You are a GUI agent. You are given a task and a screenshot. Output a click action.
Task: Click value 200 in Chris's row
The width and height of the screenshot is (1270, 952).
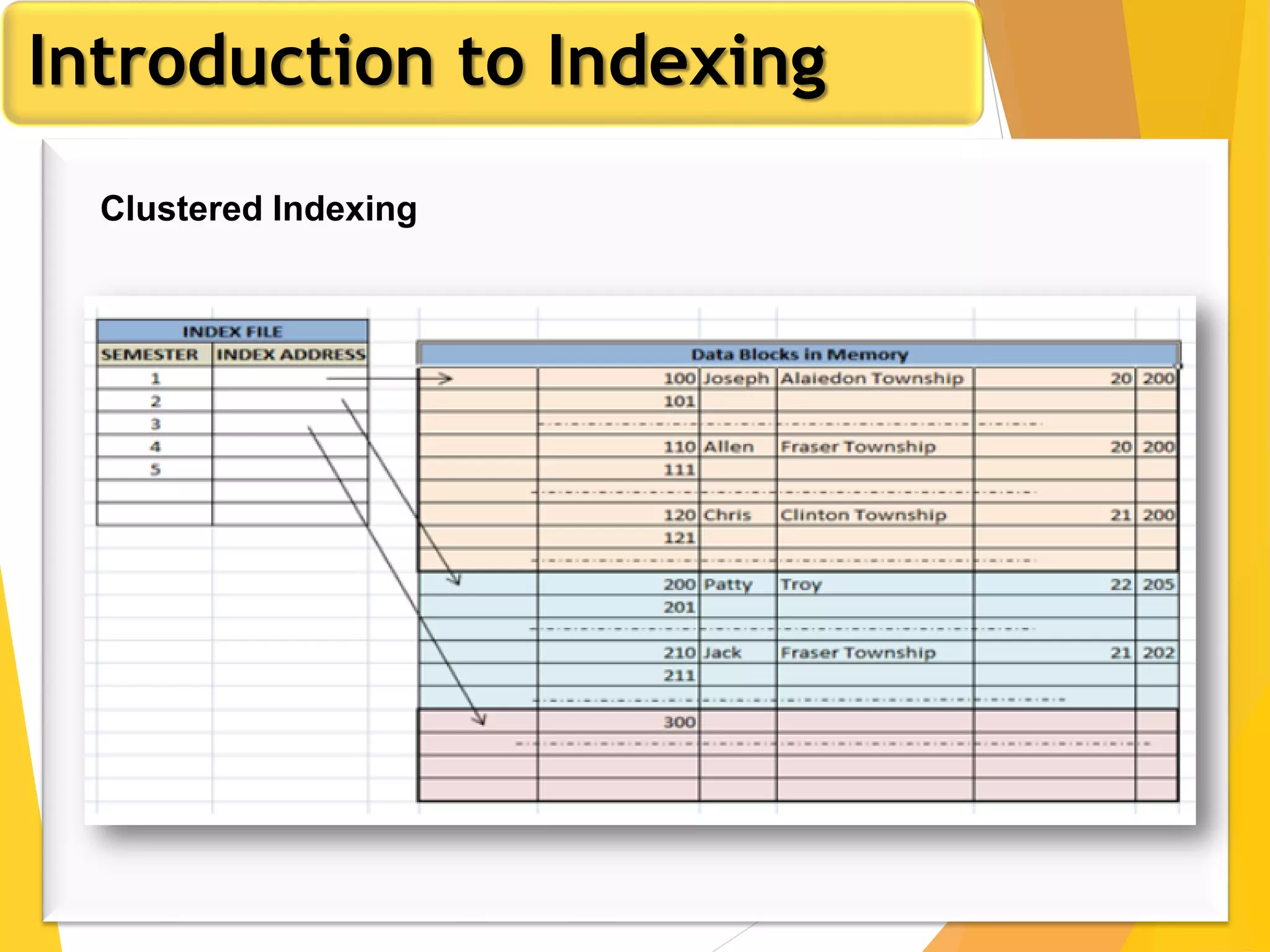click(x=1157, y=515)
